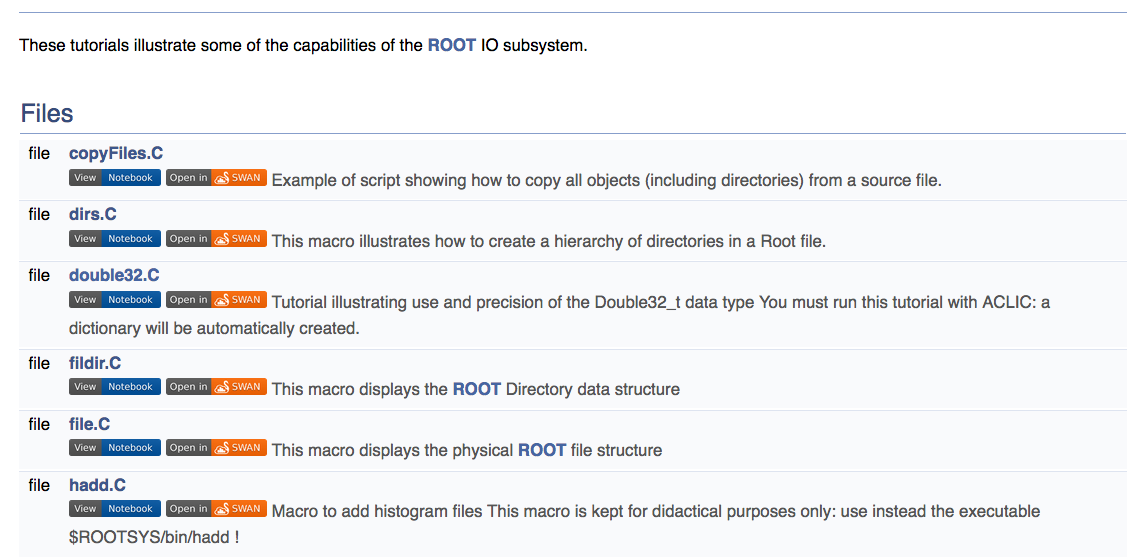Open the copyFiles.C file link

point(115,153)
